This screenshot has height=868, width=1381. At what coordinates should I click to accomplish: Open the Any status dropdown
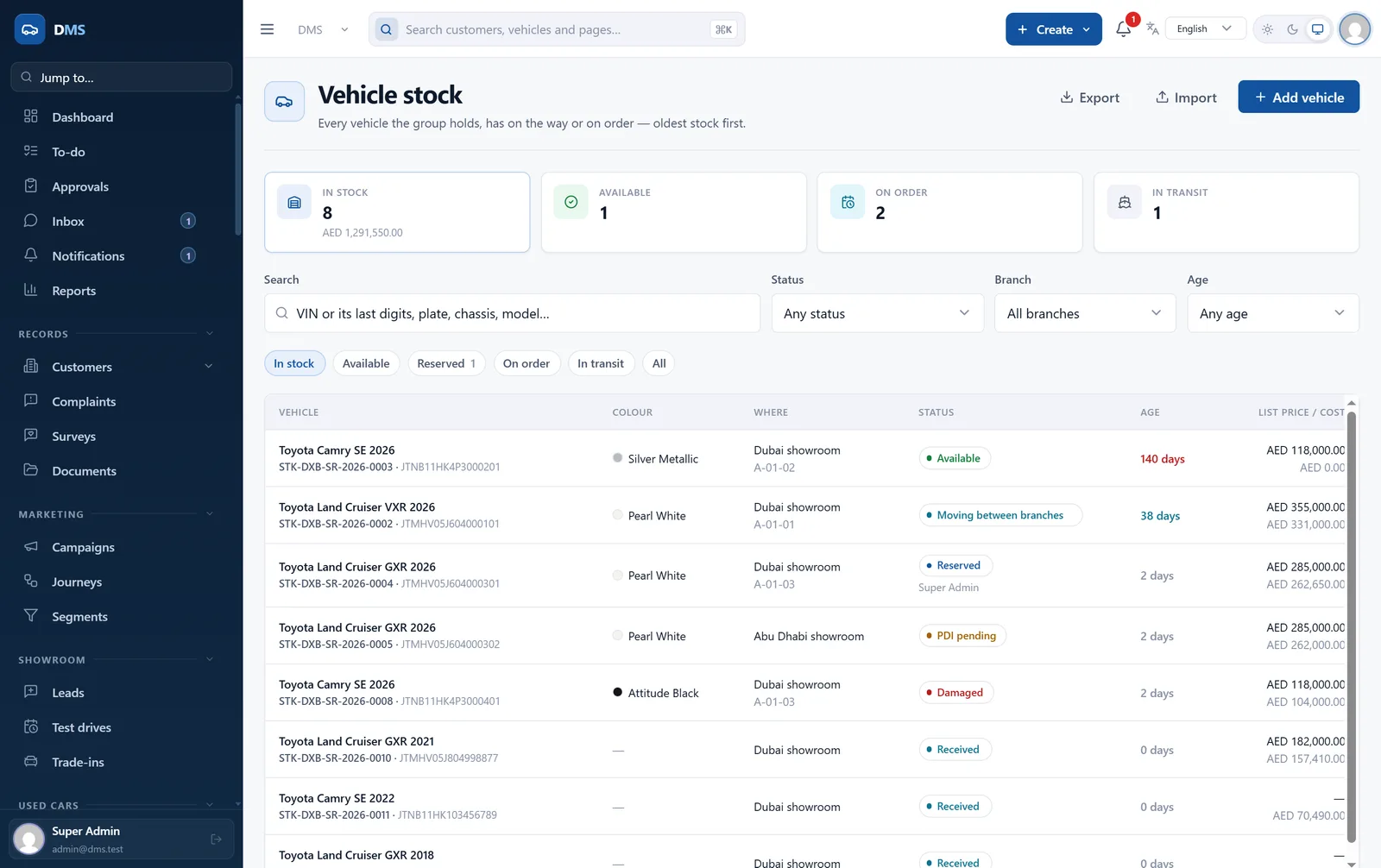[x=877, y=313]
